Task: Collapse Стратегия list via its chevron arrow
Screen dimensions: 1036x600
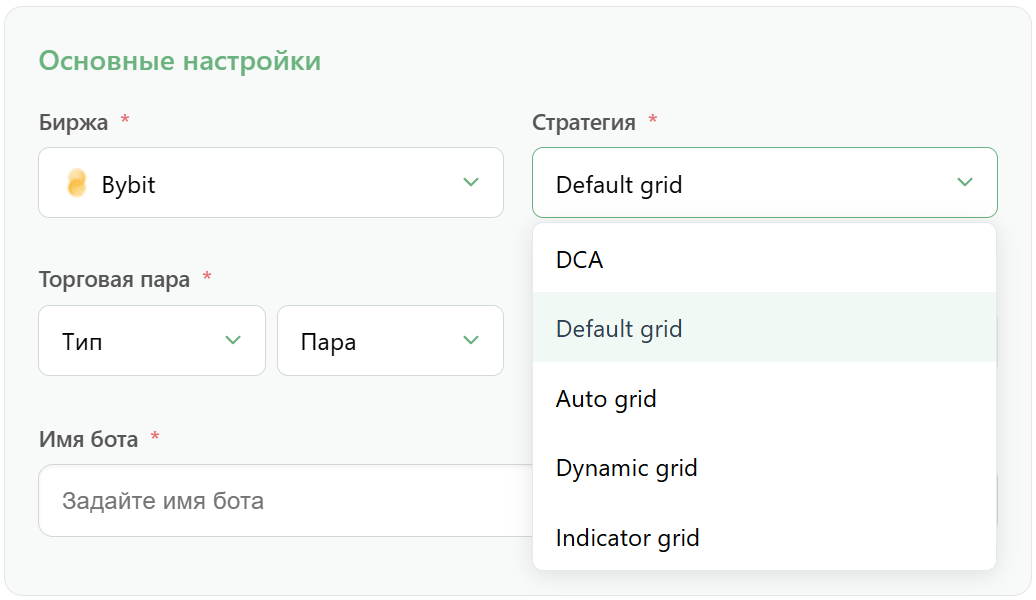Action: click(965, 182)
